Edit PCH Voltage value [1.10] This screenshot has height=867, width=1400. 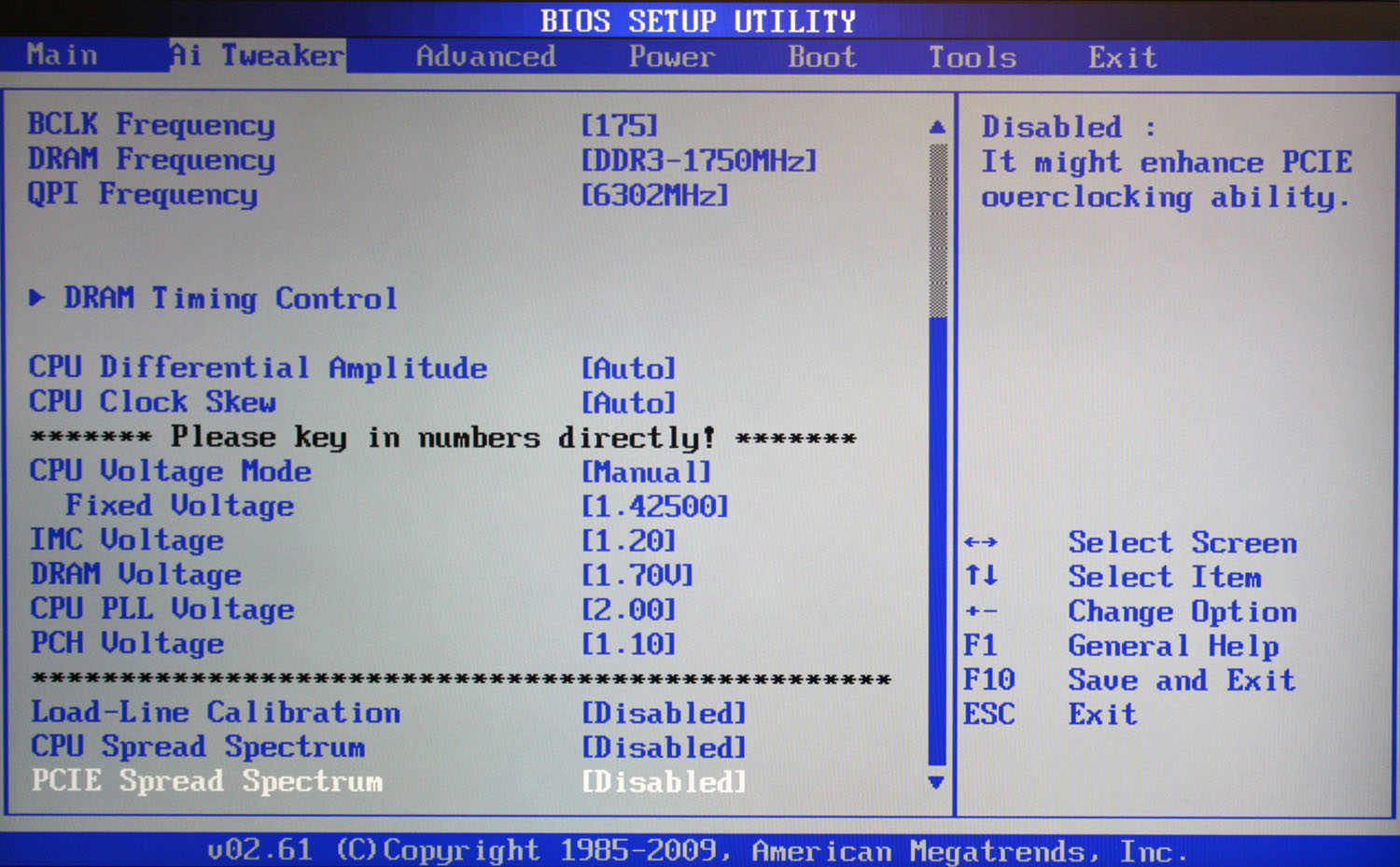click(x=628, y=645)
